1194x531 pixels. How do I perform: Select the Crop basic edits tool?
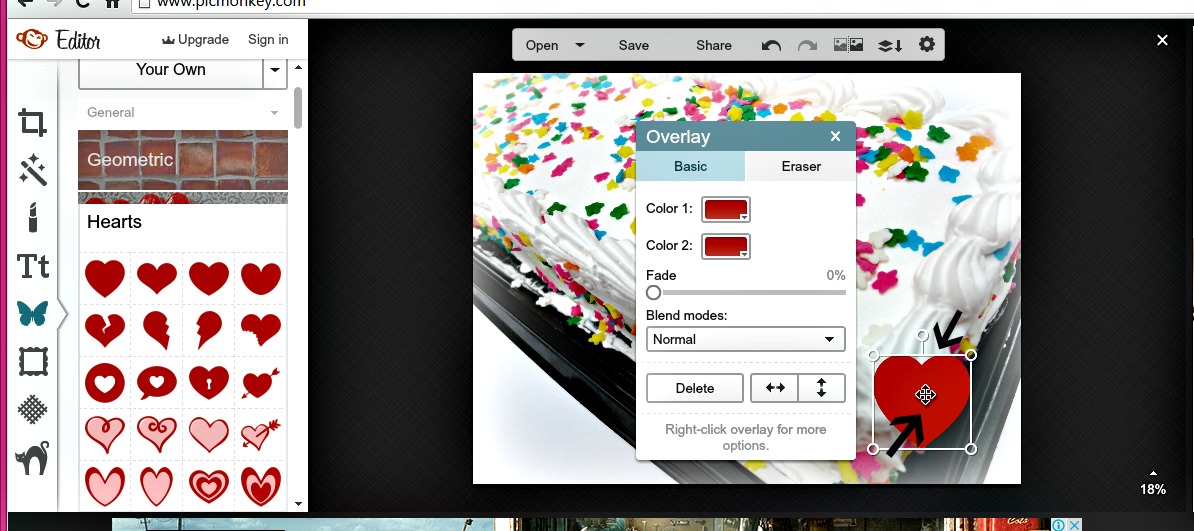click(x=32, y=123)
